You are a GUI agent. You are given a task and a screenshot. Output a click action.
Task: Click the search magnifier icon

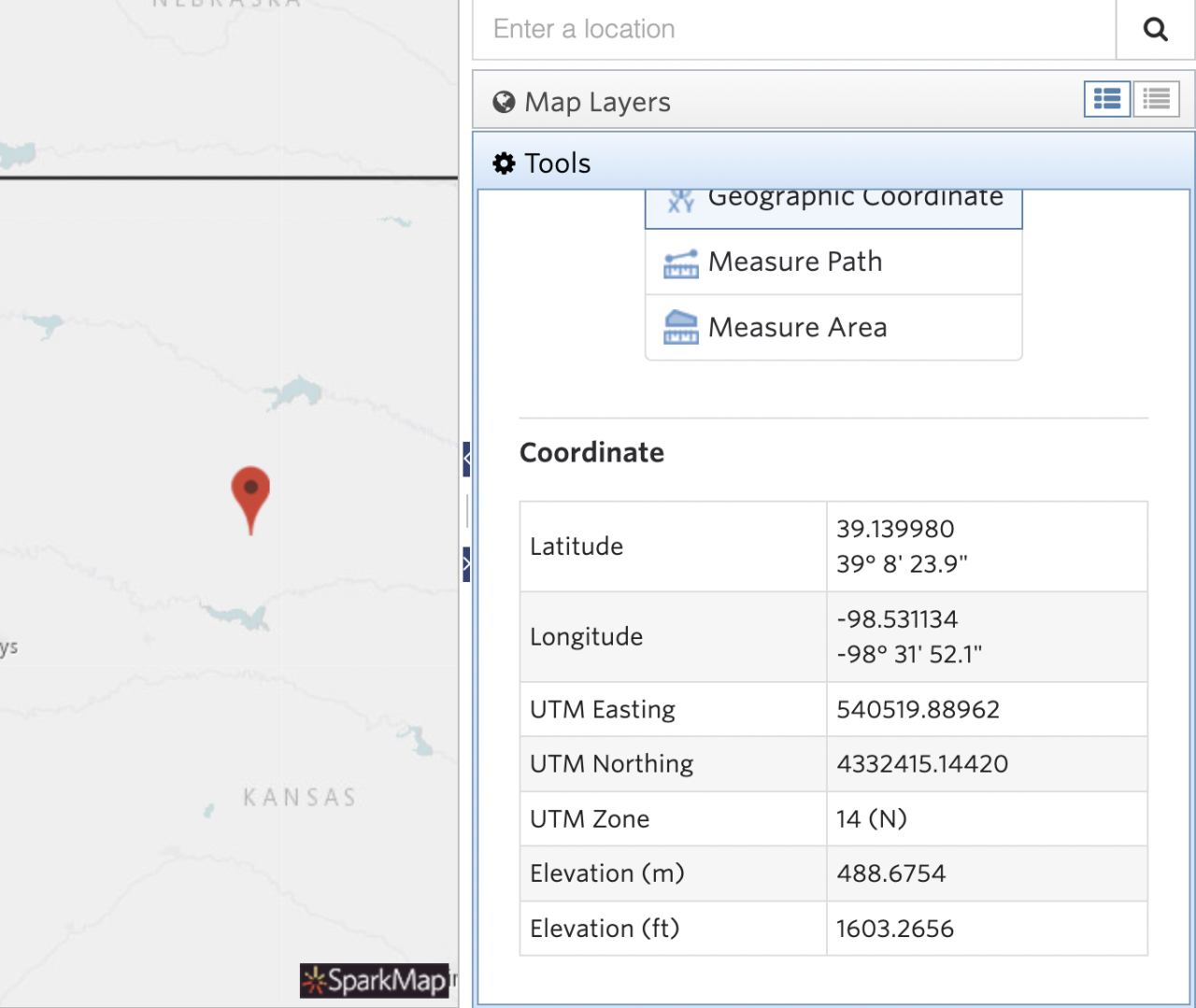[1155, 29]
